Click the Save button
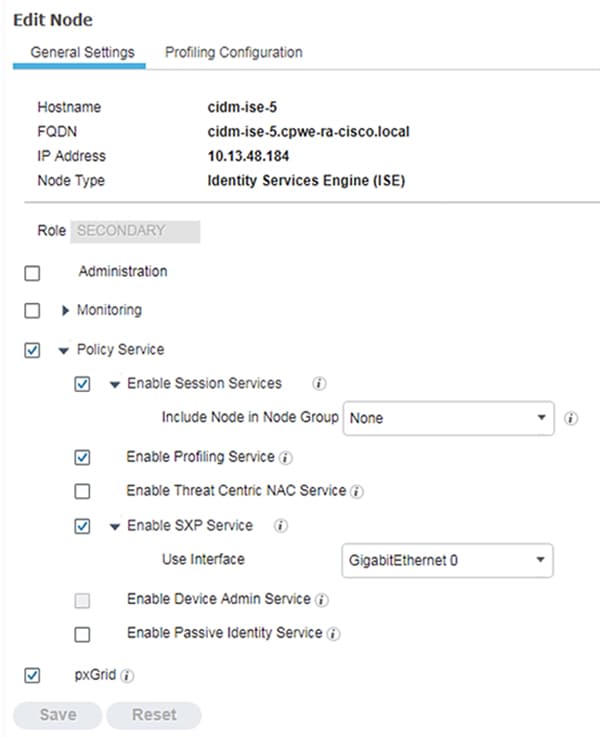This screenshot has width=600, height=738. click(57, 715)
